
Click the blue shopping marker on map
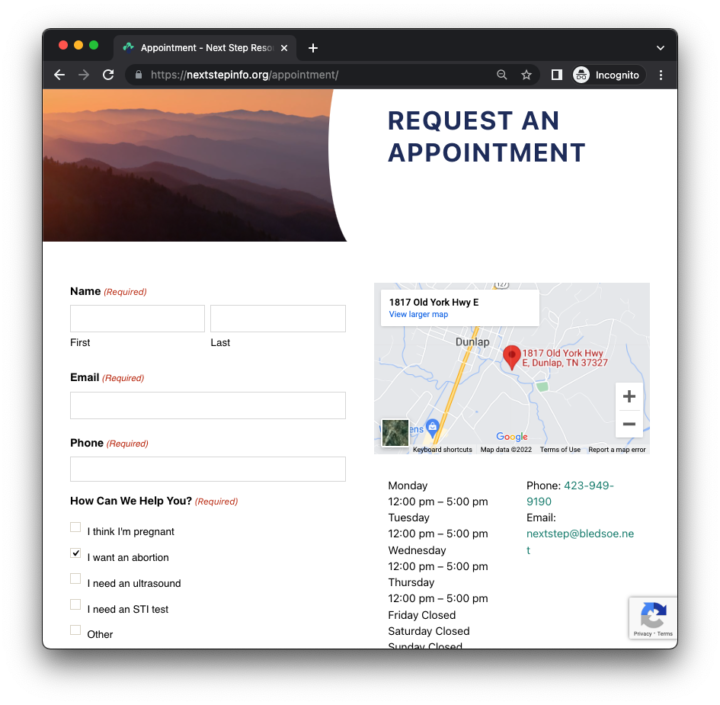[x=432, y=428]
